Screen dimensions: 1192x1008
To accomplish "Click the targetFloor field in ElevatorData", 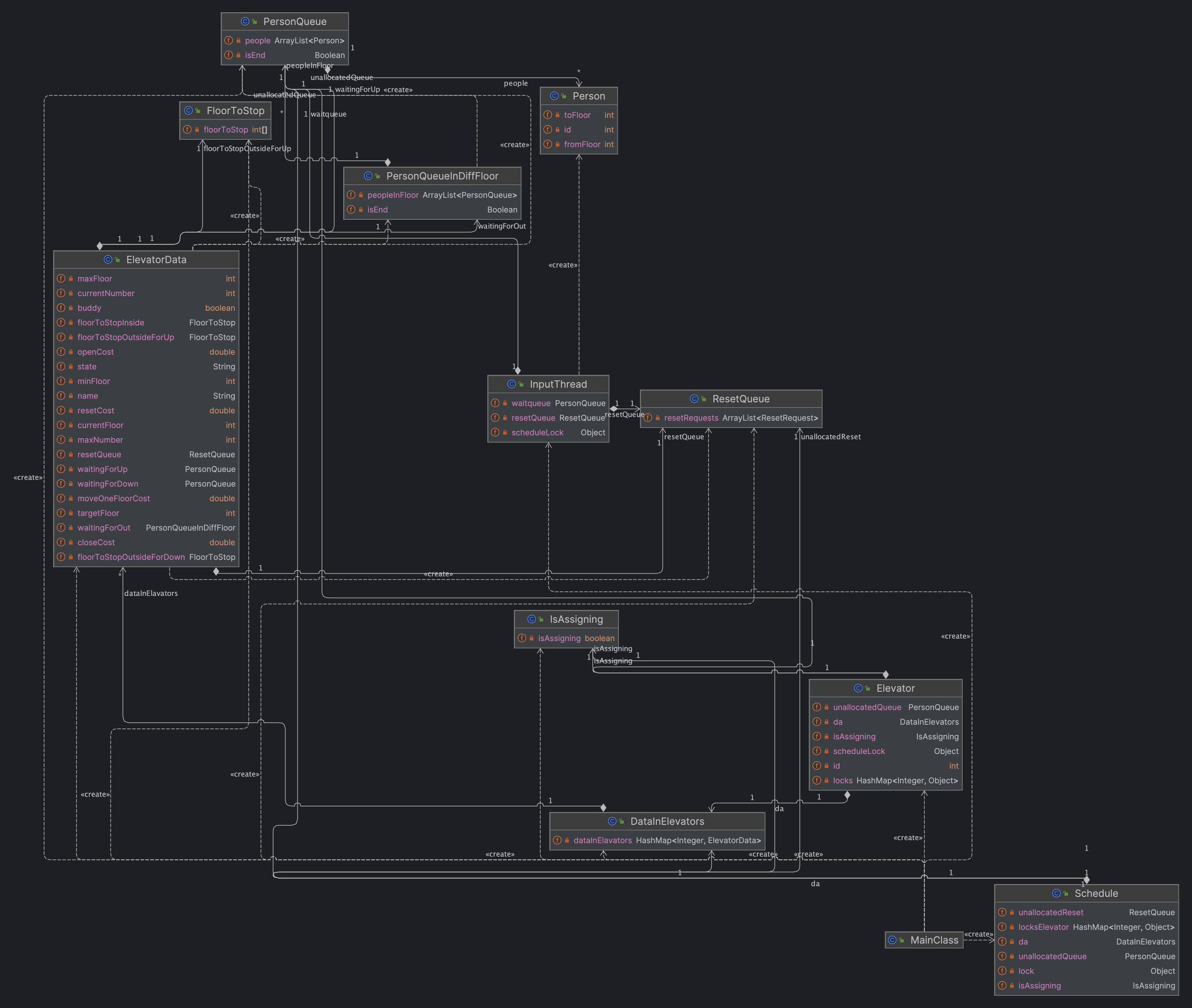I will click(x=146, y=513).
